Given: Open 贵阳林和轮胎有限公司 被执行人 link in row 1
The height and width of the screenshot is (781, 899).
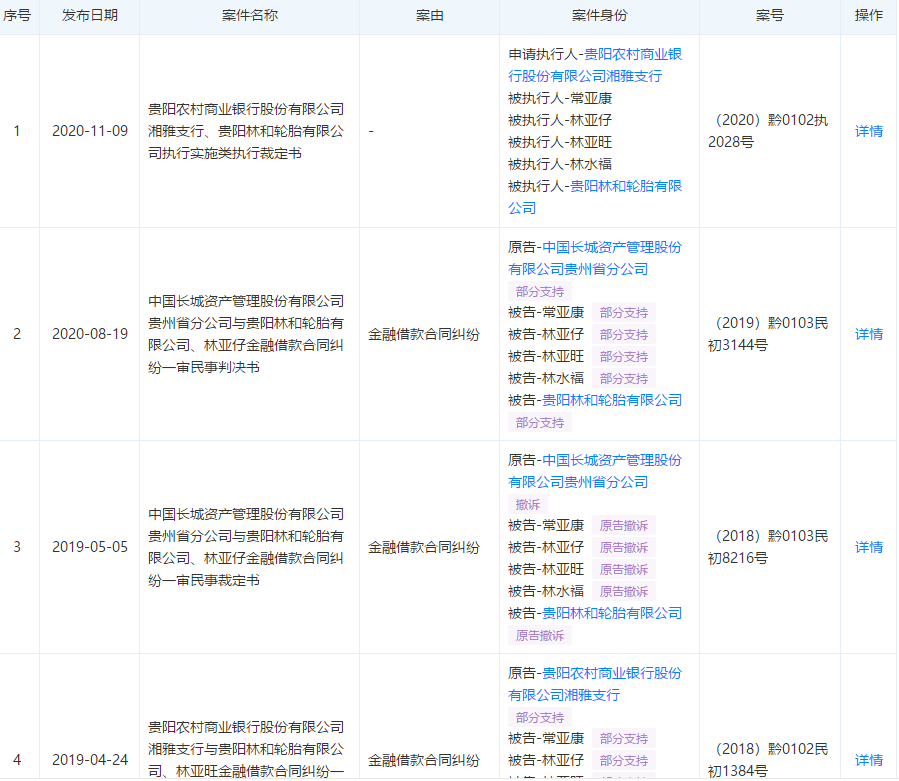Looking at the screenshot, I should pos(595,197).
